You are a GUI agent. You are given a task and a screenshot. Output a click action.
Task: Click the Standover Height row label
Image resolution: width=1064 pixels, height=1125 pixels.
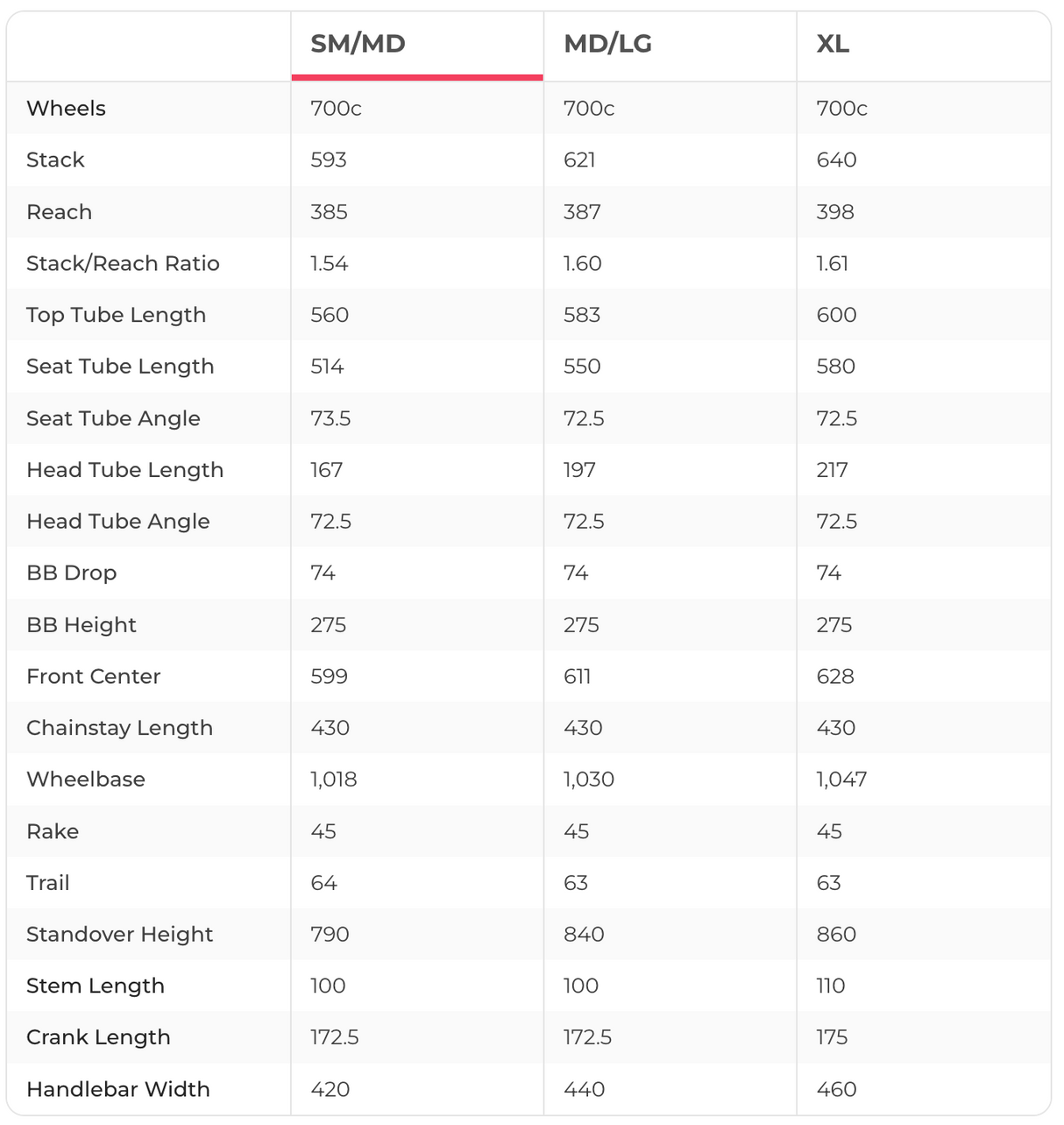coord(119,935)
